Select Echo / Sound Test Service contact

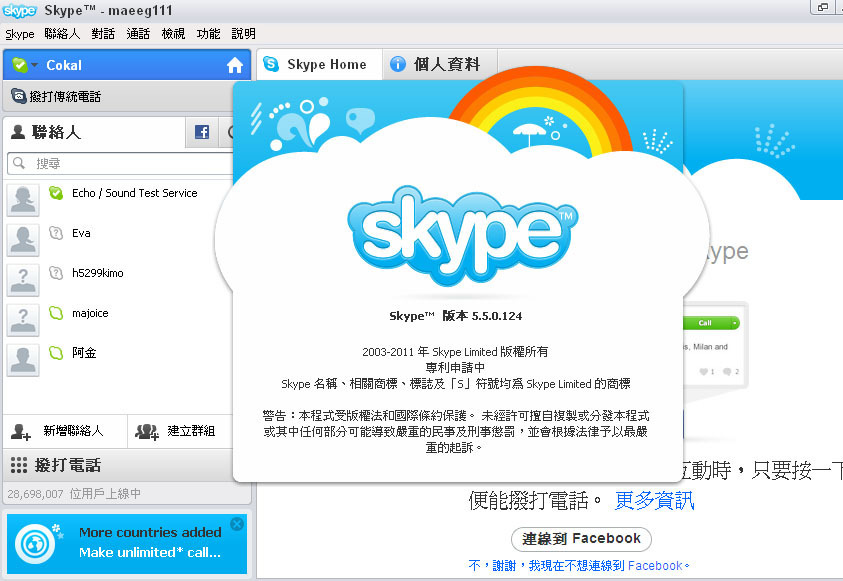pyautogui.click(x=118, y=200)
